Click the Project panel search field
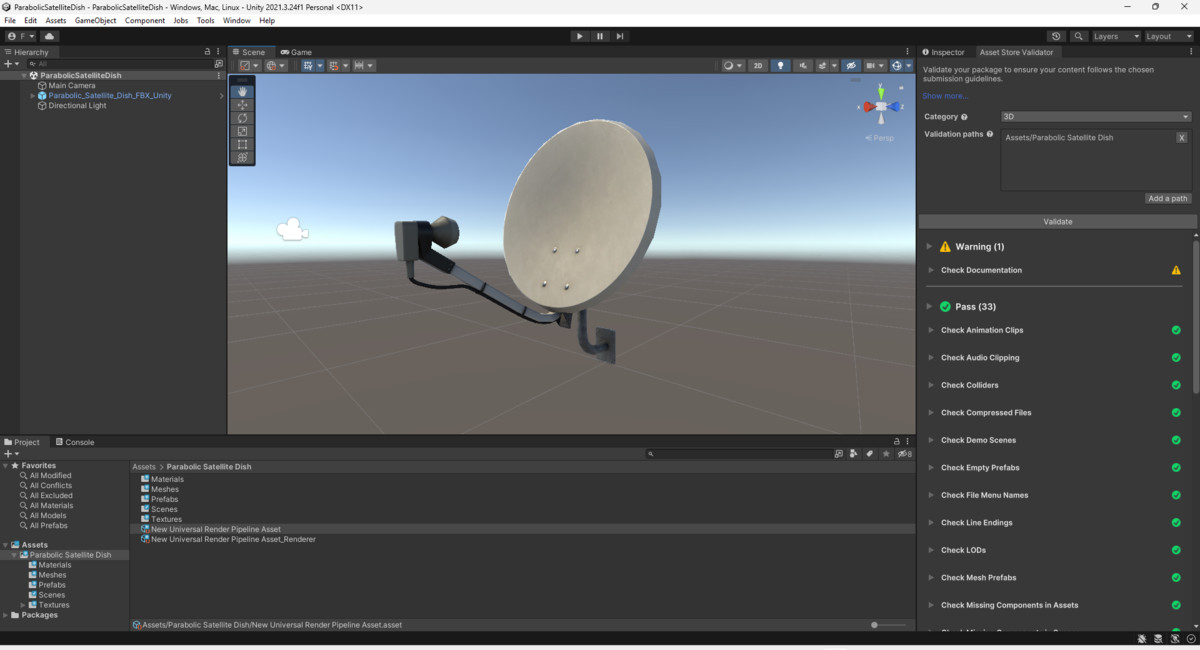 click(738, 454)
